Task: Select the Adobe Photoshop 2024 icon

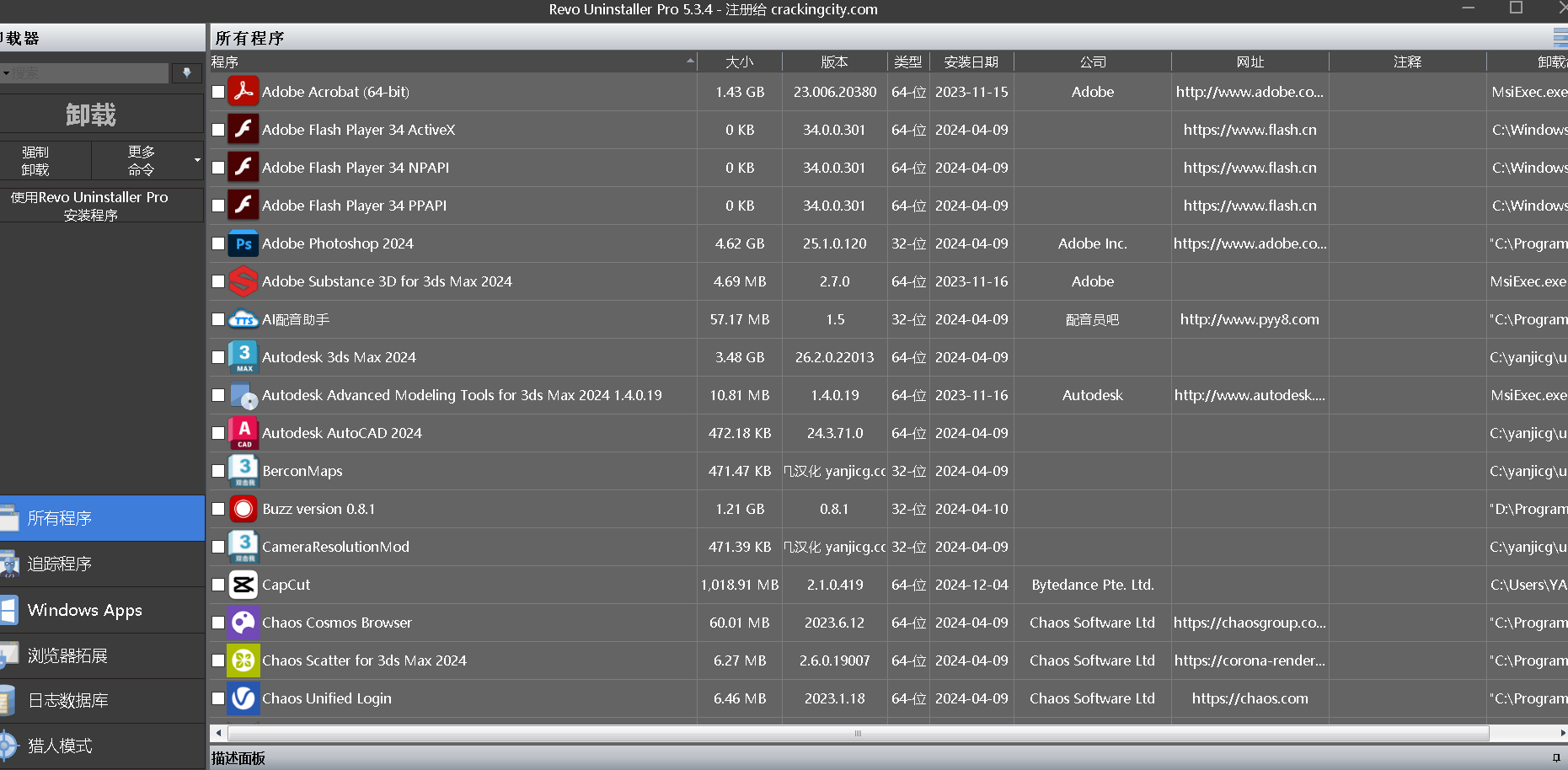Action: (x=243, y=243)
